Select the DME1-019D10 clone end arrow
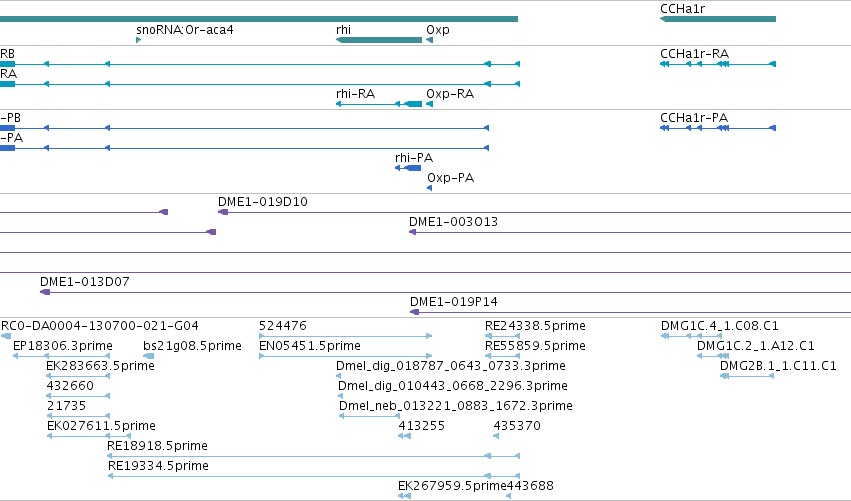The height and width of the screenshot is (501, 851). [x=223, y=212]
